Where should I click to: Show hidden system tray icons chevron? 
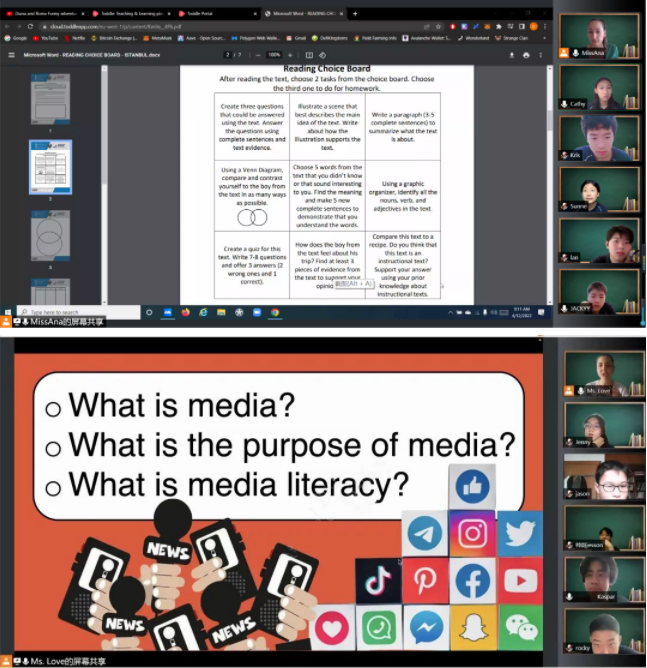pos(450,313)
